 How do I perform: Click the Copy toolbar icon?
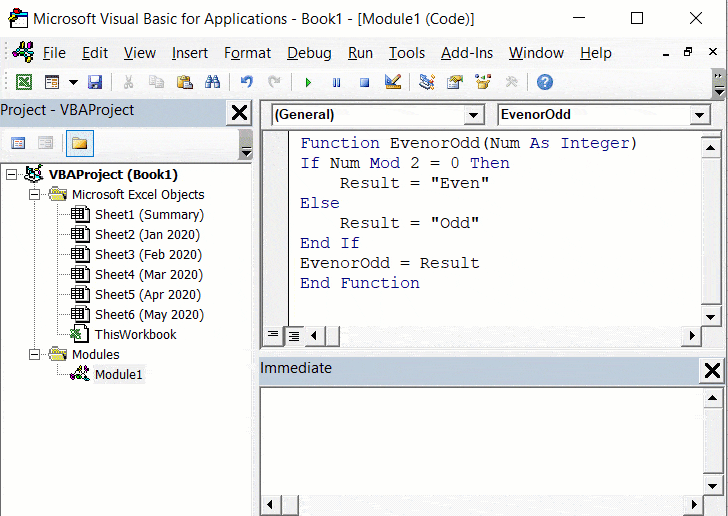(x=156, y=82)
